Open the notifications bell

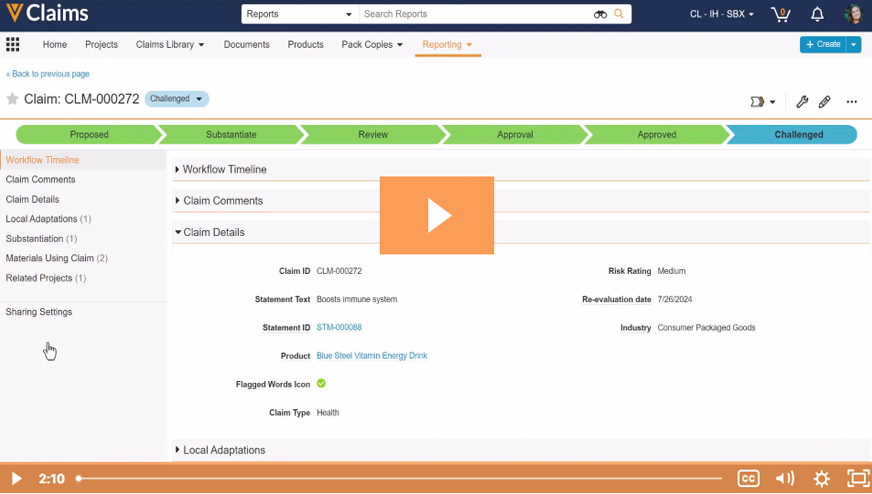tap(817, 14)
